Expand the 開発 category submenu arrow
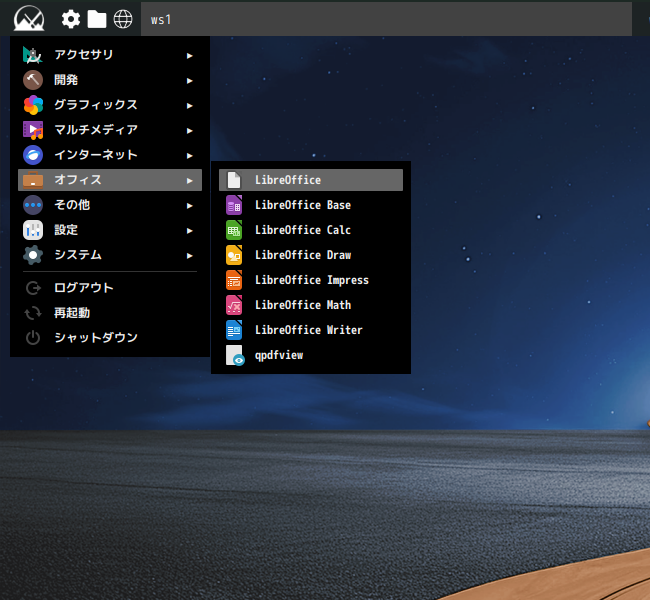Screen dimensions: 650x600 click(x=189, y=80)
